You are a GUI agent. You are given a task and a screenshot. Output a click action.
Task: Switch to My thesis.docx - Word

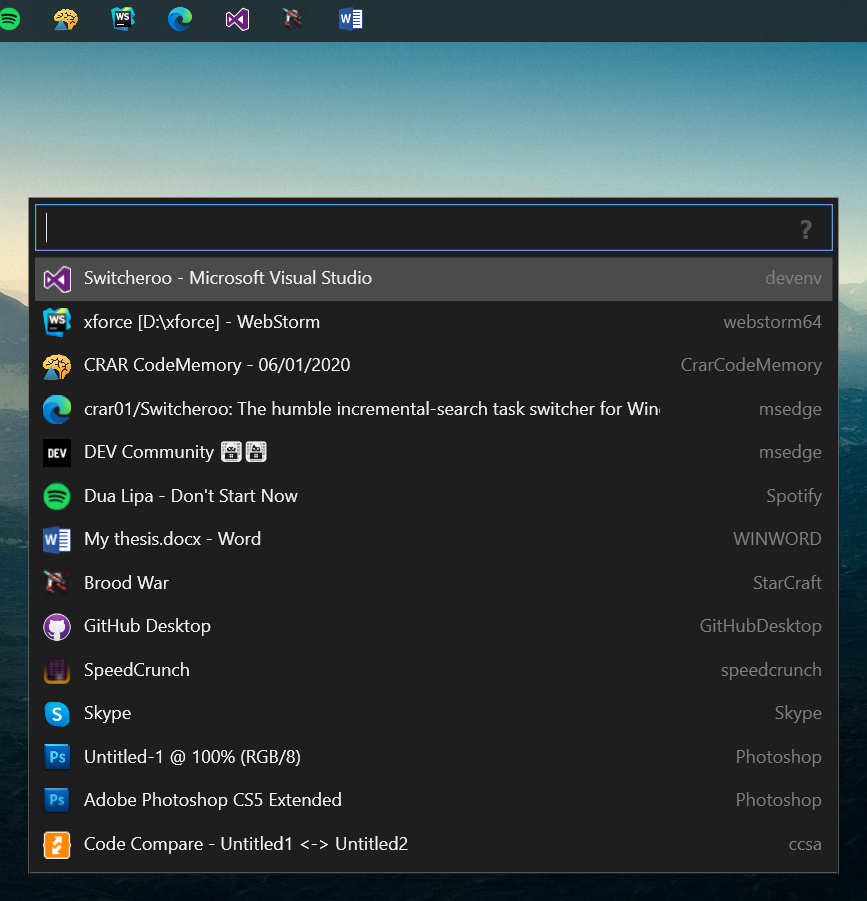434,540
